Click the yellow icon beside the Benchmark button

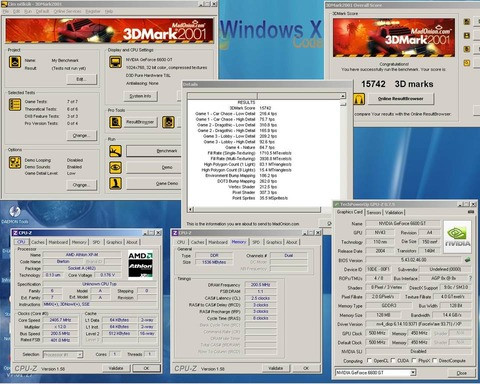click(x=115, y=151)
